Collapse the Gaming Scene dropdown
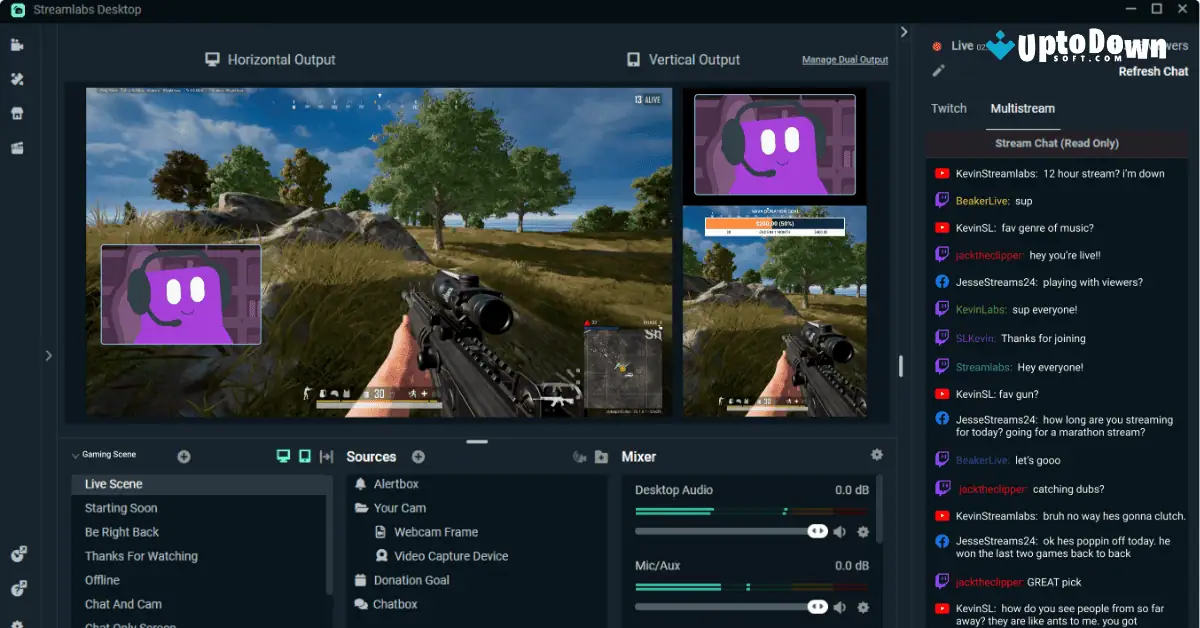This screenshot has height=628, width=1200. [x=73, y=454]
